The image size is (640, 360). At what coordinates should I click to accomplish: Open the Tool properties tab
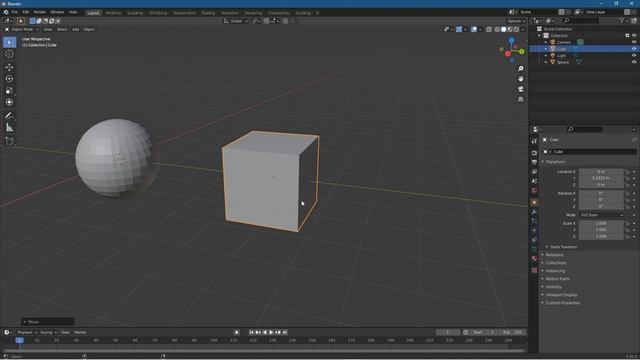tap(534, 141)
